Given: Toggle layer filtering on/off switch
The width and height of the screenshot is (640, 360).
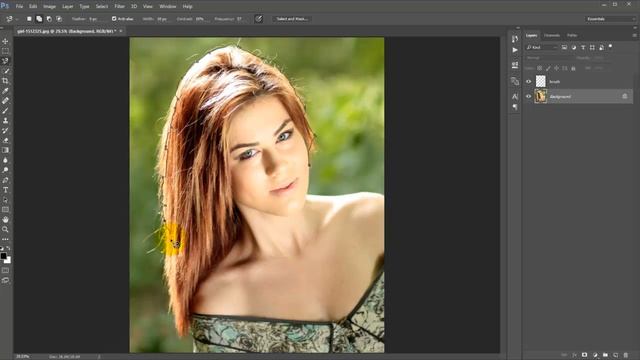Looking at the screenshot, I should 610,47.
